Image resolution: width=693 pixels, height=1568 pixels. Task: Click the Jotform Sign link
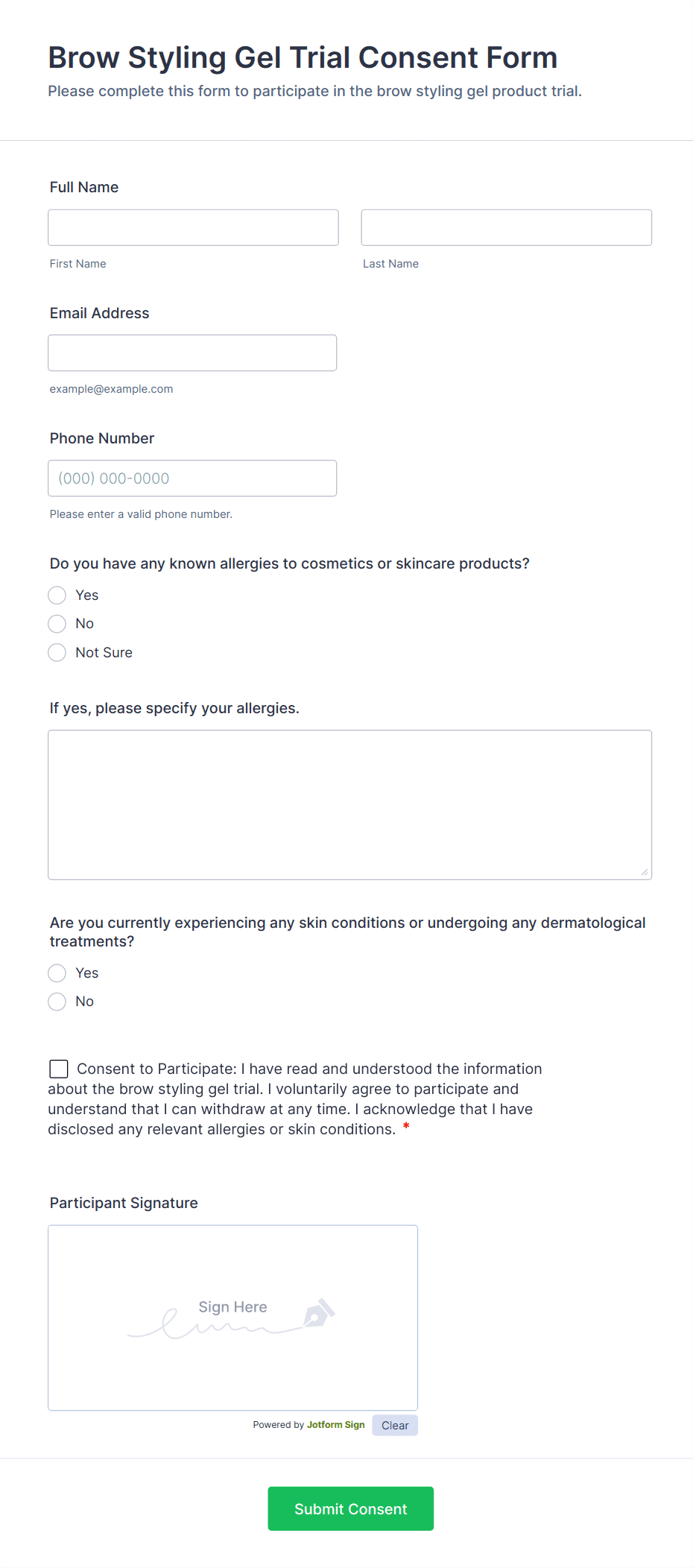pyautogui.click(x=335, y=1424)
